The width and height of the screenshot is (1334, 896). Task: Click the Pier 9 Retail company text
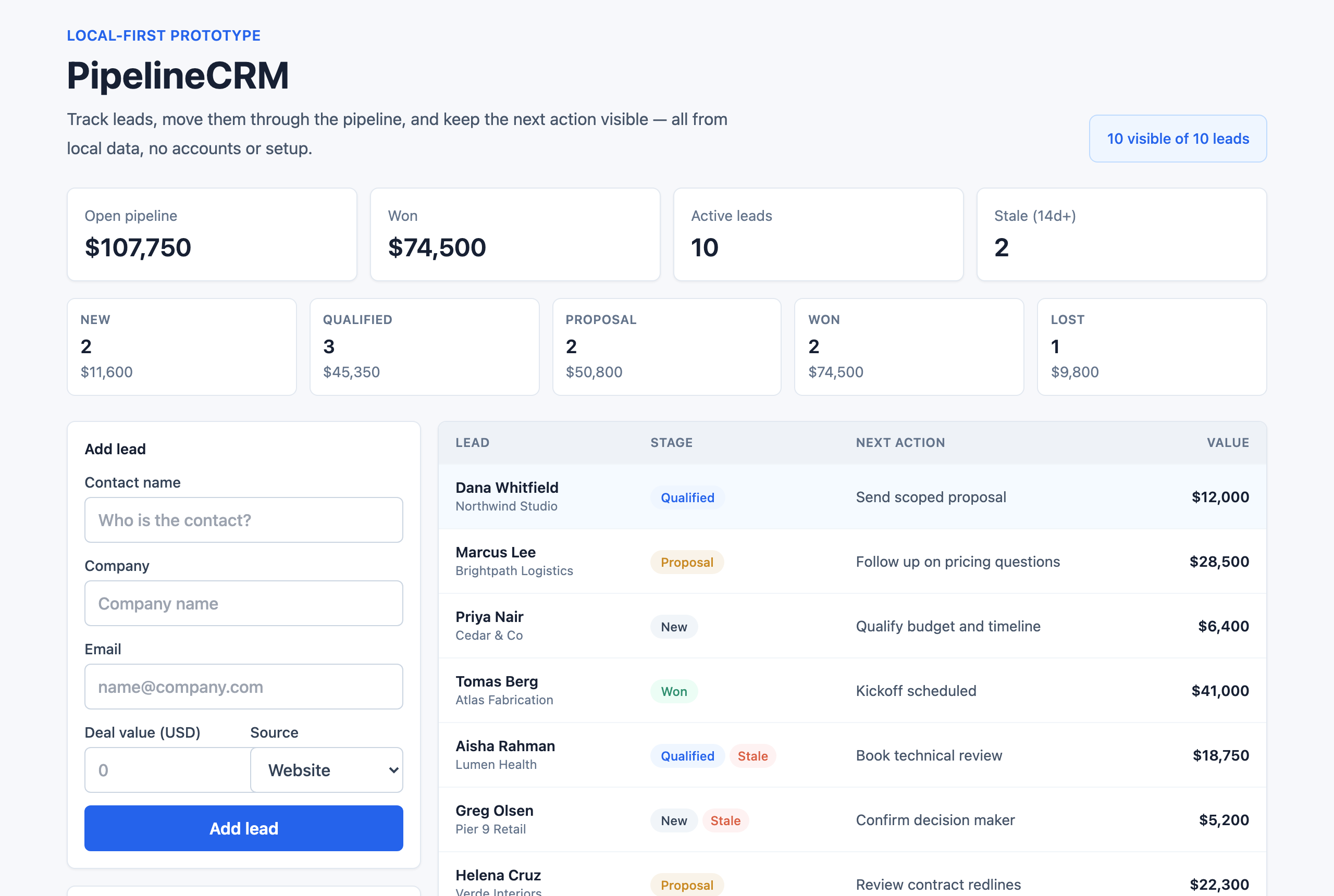point(490,829)
